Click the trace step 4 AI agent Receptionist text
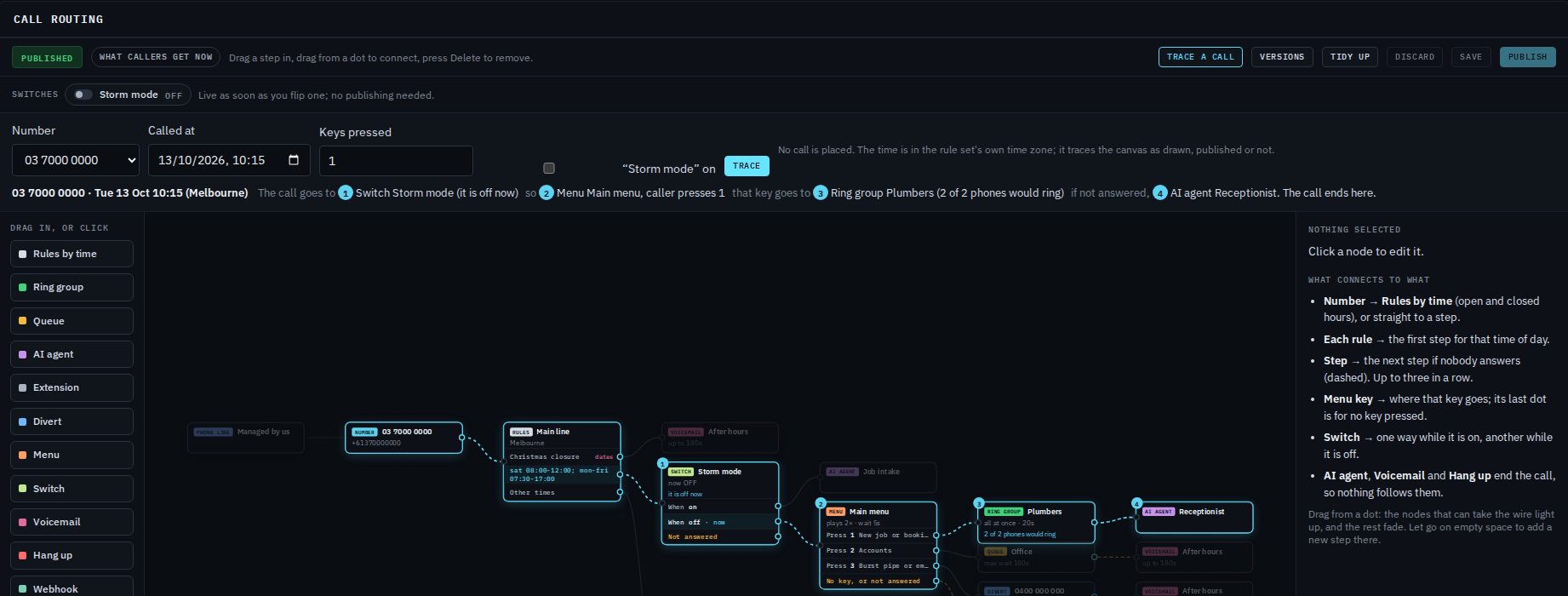The image size is (1568, 596). tap(1223, 193)
